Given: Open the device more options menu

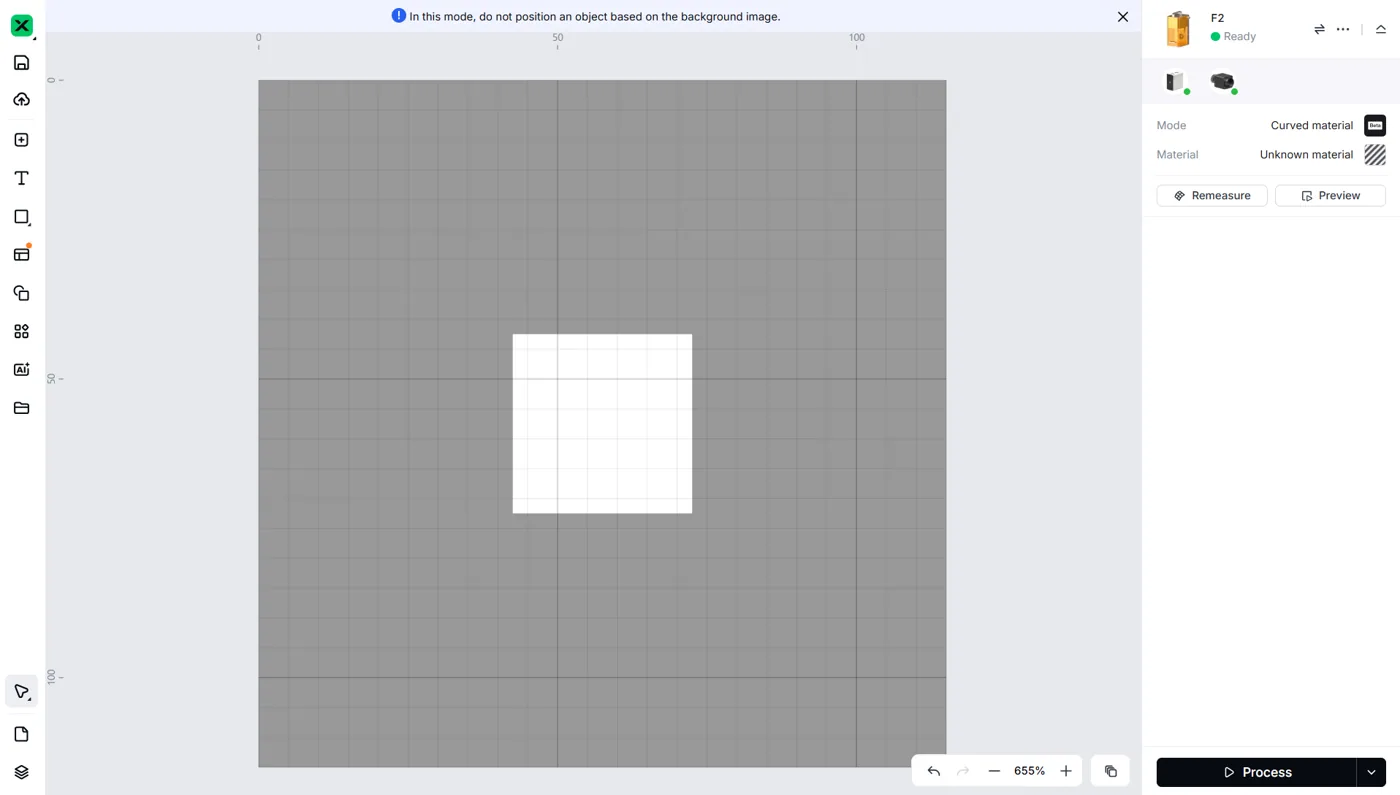Looking at the screenshot, I should pos(1343,29).
